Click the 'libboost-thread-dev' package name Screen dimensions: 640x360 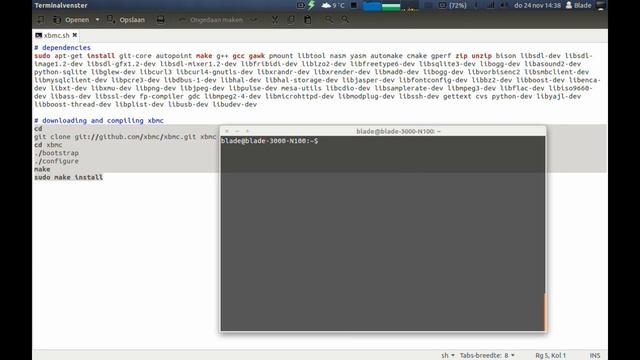coord(73,104)
